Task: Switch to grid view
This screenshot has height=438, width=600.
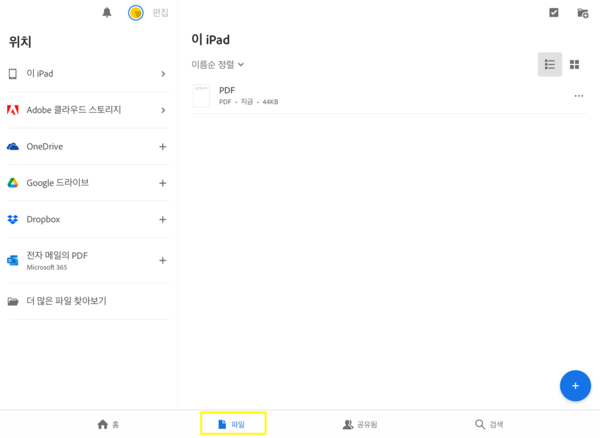Action: click(575, 65)
